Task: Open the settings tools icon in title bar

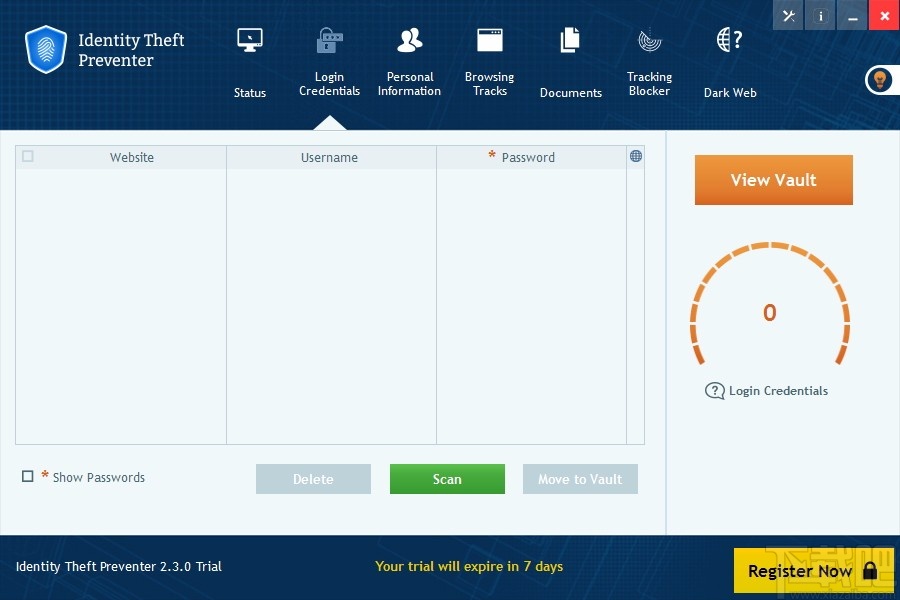Action: tap(789, 16)
